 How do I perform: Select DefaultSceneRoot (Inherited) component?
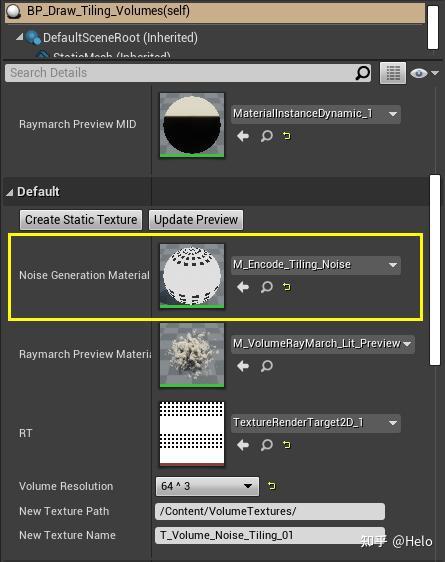coord(120,38)
